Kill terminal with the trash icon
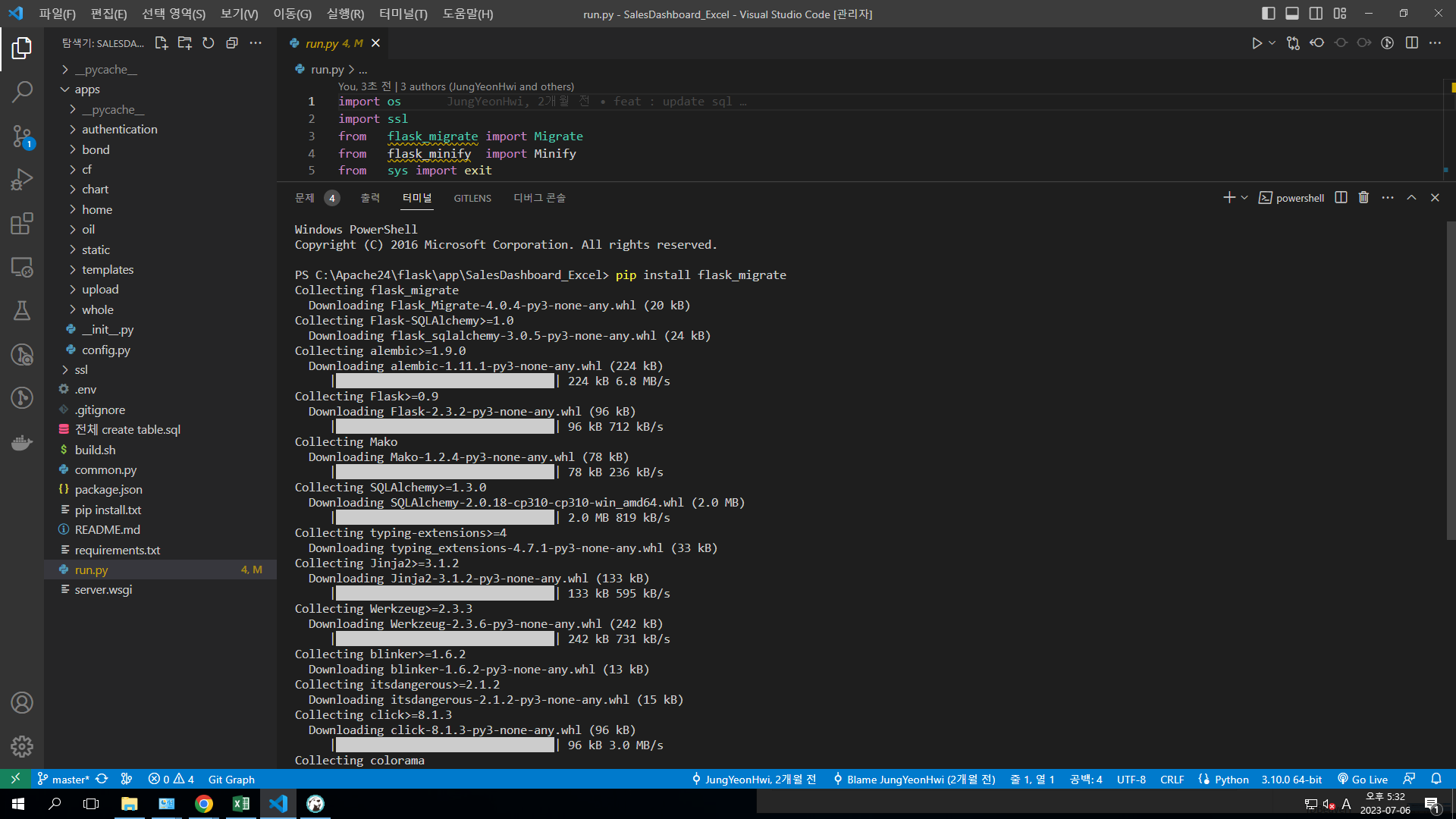The image size is (1456, 819). pyautogui.click(x=1363, y=198)
